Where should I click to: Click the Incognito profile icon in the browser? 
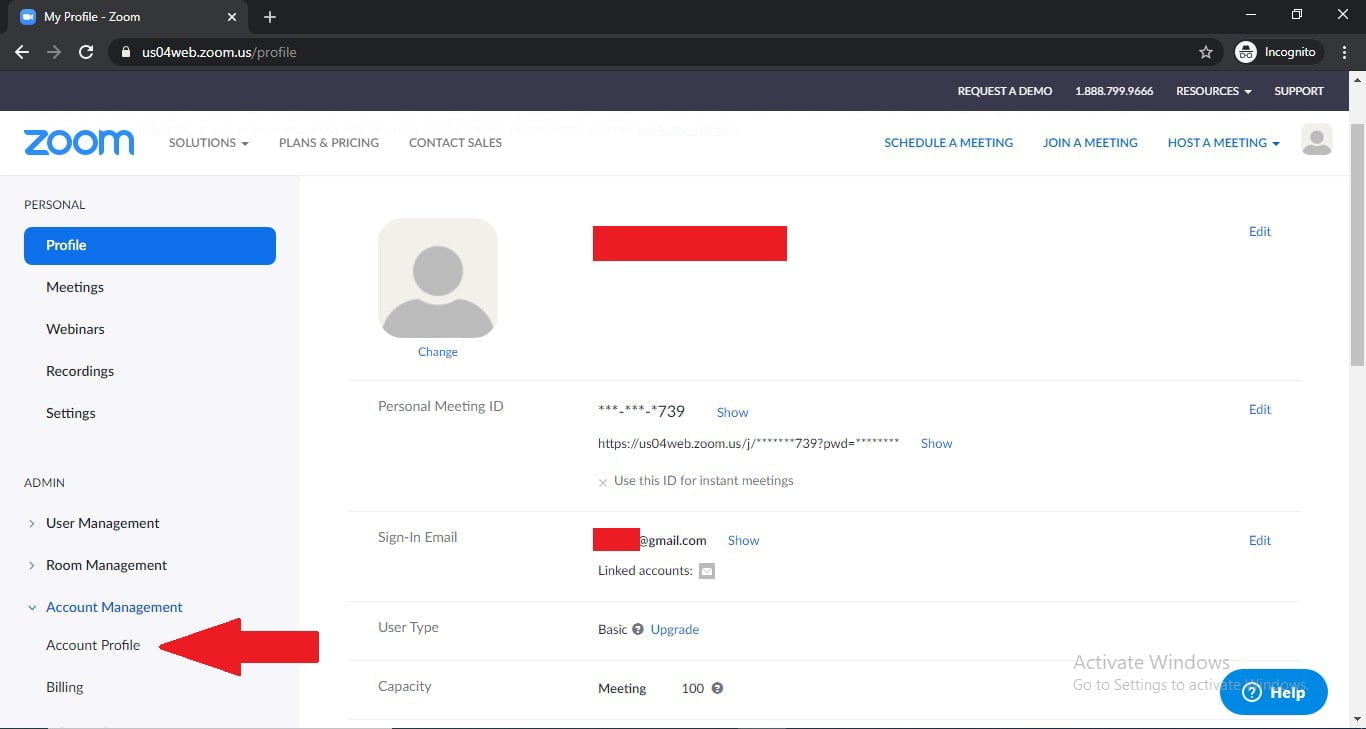(1246, 51)
